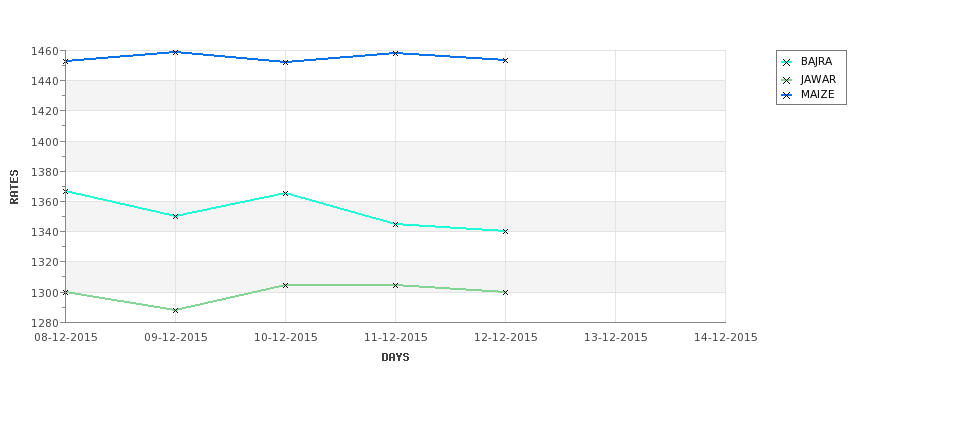Click the 1400 y-axis tick label

tap(44, 142)
